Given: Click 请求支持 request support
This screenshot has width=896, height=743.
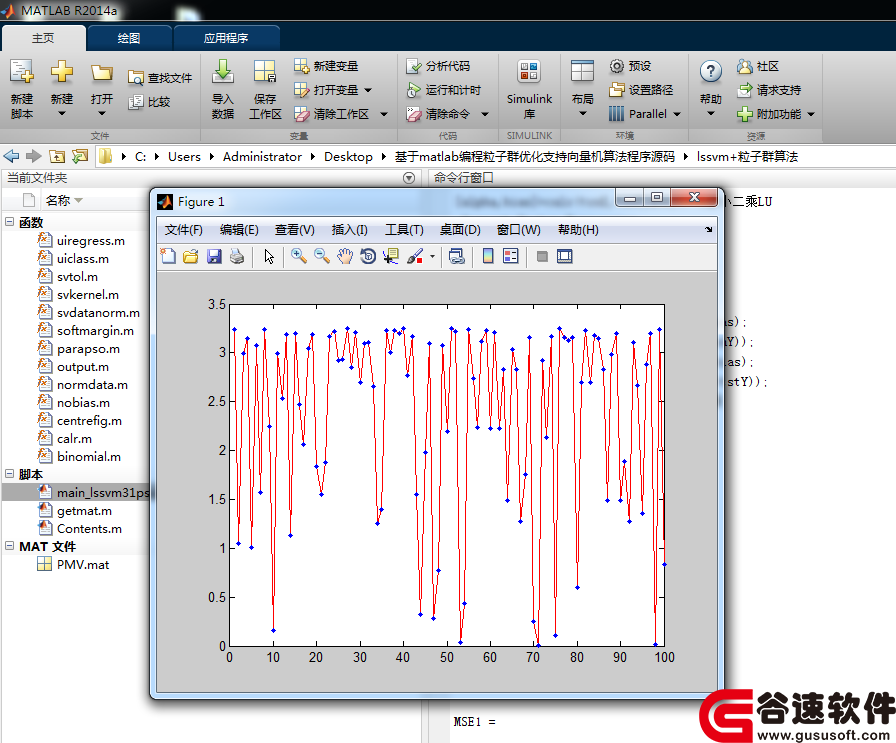Looking at the screenshot, I should 769,90.
